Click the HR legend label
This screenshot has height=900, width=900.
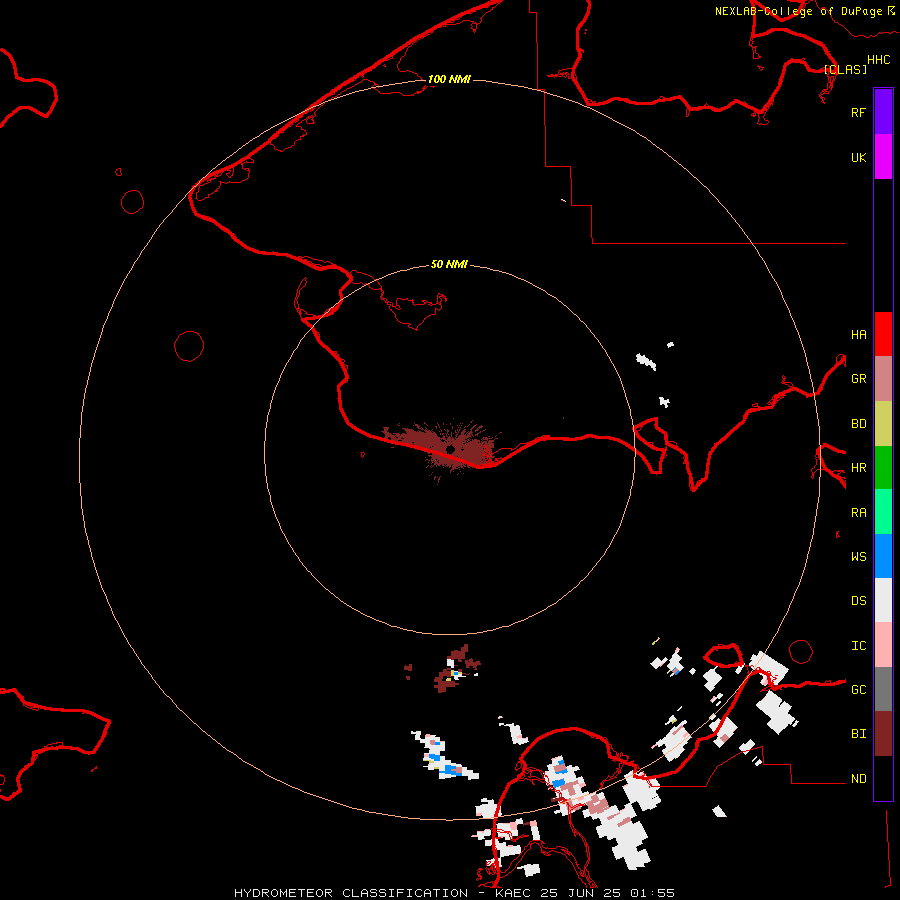tap(858, 468)
